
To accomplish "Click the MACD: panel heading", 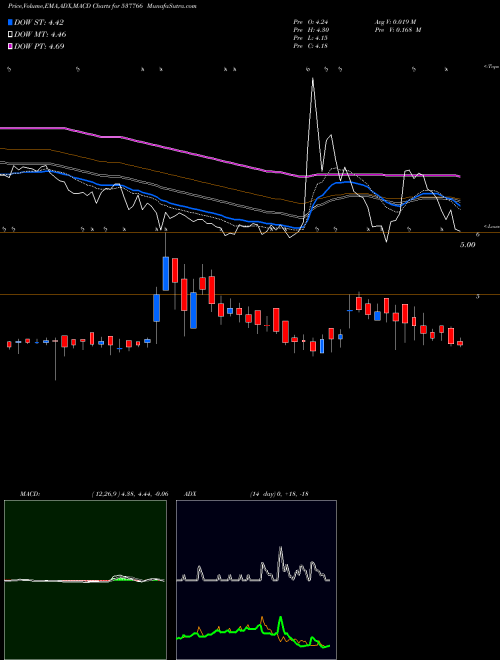I will [30, 494].
